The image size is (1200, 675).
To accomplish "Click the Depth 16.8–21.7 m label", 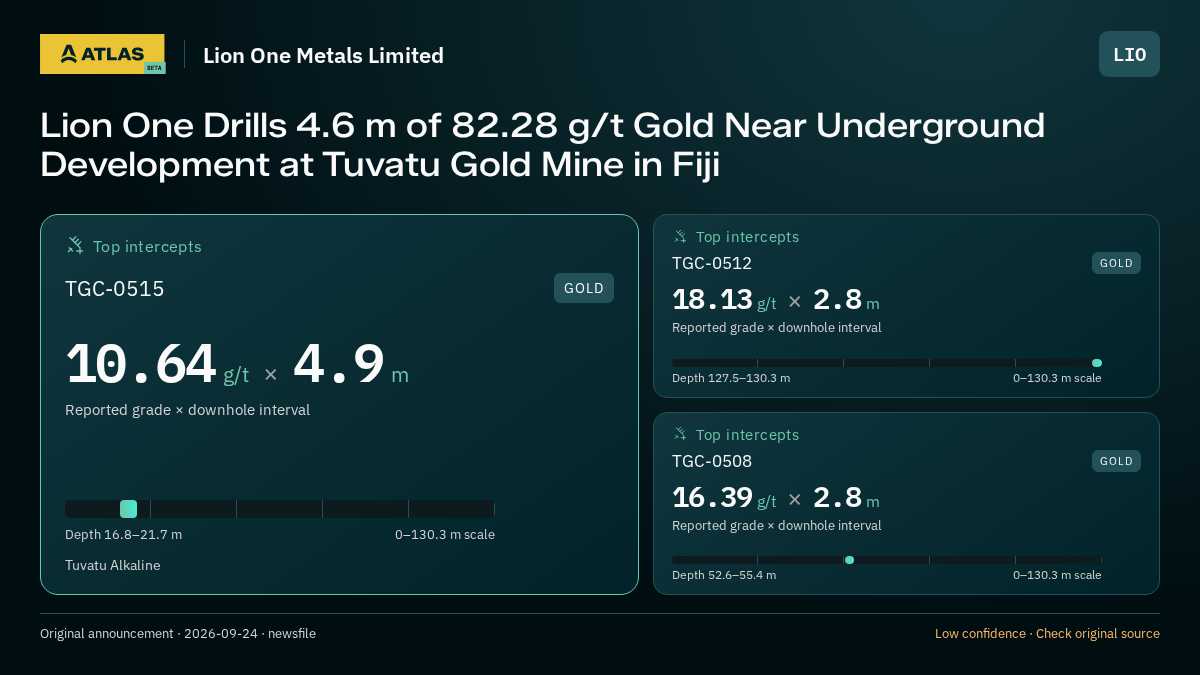I will (x=123, y=534).
